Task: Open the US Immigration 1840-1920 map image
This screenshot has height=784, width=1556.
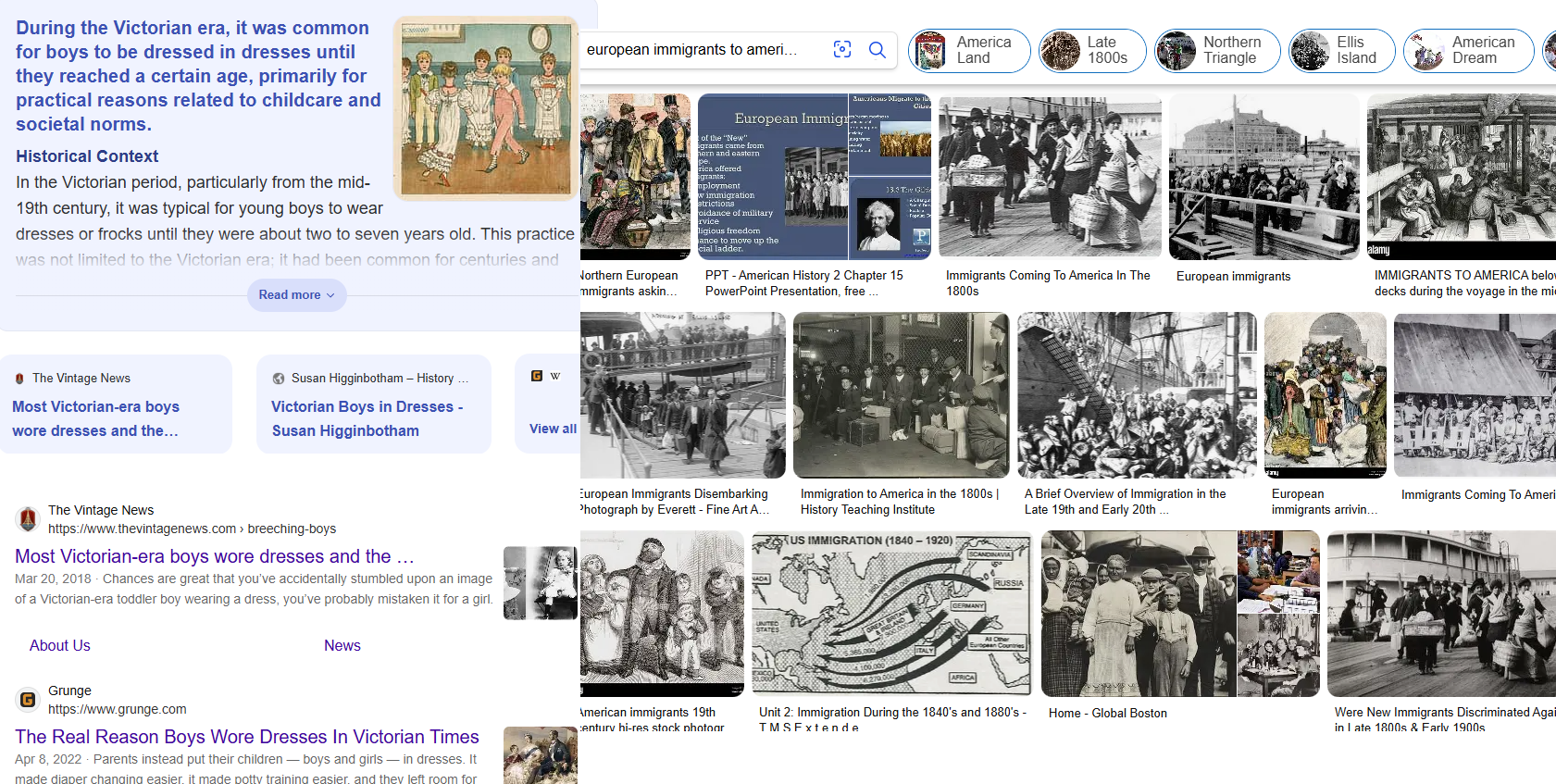Action: point(893,614)
